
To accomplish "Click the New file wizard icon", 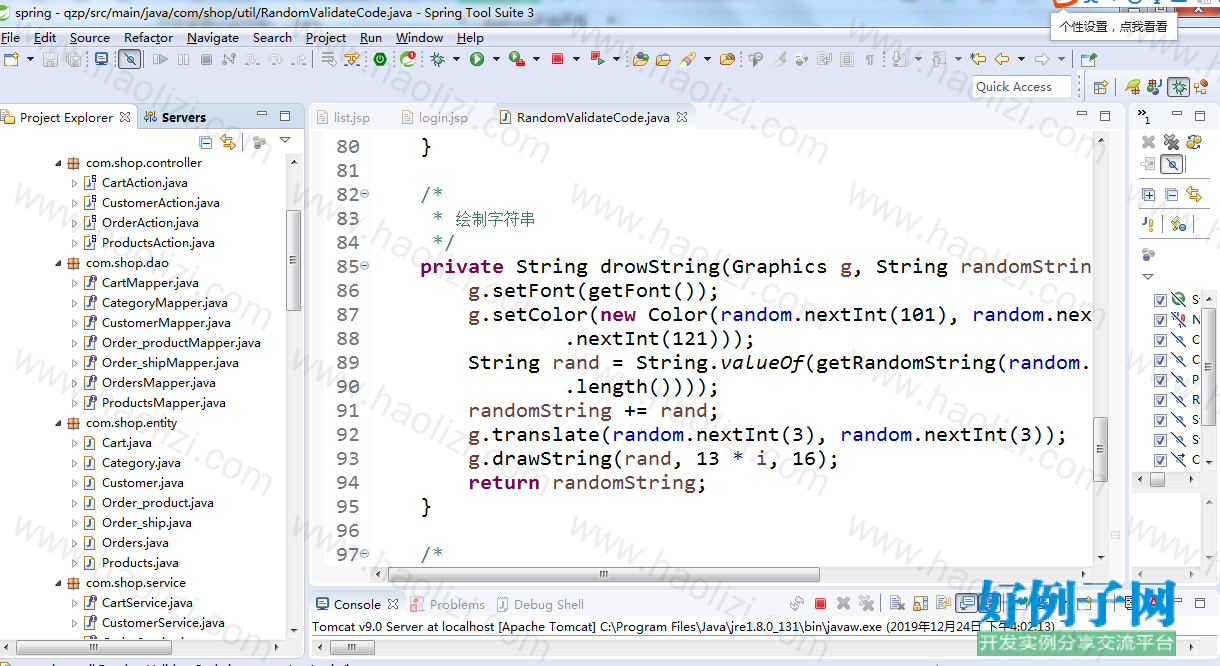I will (x=11, y=59).
